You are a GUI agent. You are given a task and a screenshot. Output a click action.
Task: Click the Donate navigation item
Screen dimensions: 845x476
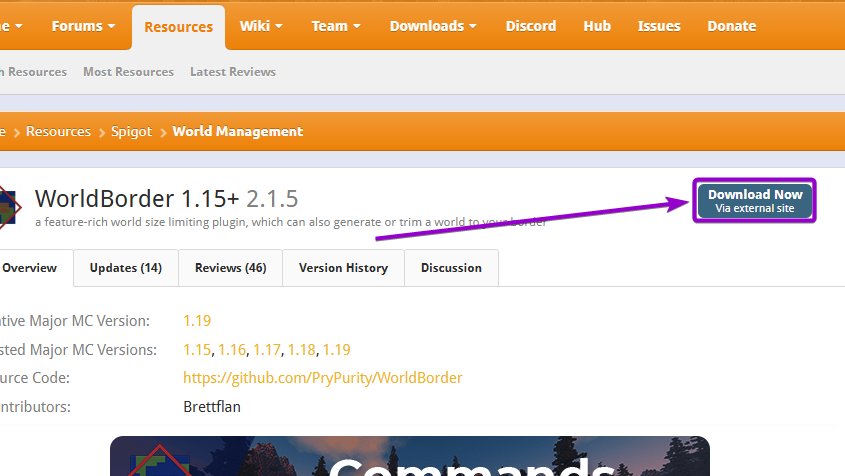(732, 26)
